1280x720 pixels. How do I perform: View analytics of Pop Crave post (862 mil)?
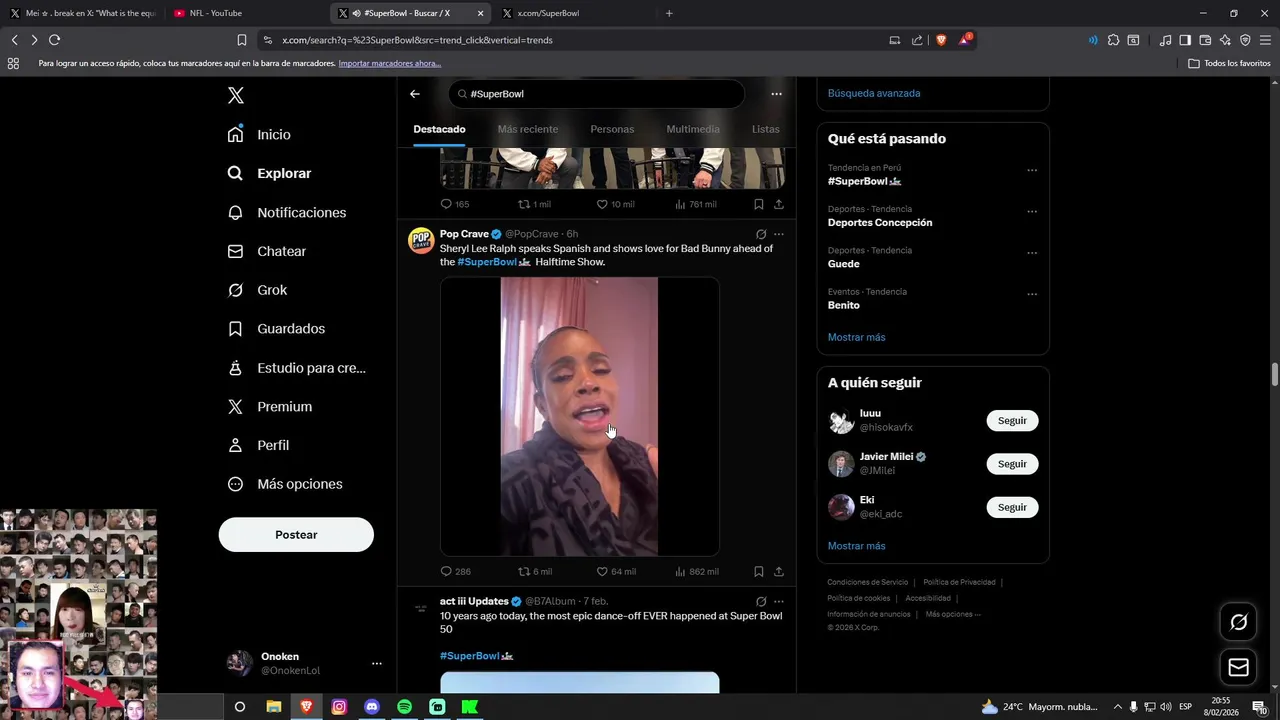pyautogui.click(x=696, y=572)
